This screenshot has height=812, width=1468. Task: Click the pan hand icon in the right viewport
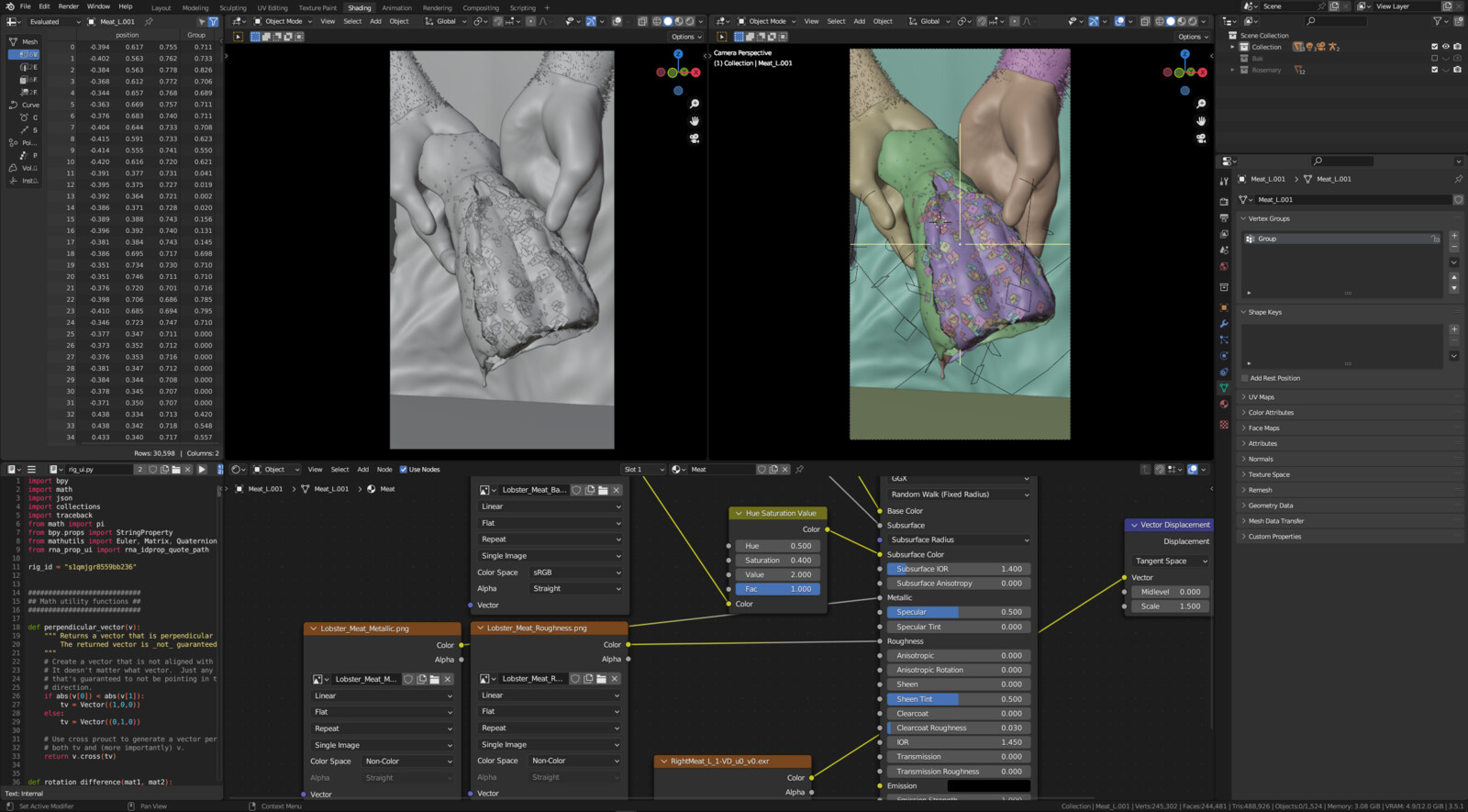coord(1201,121)
